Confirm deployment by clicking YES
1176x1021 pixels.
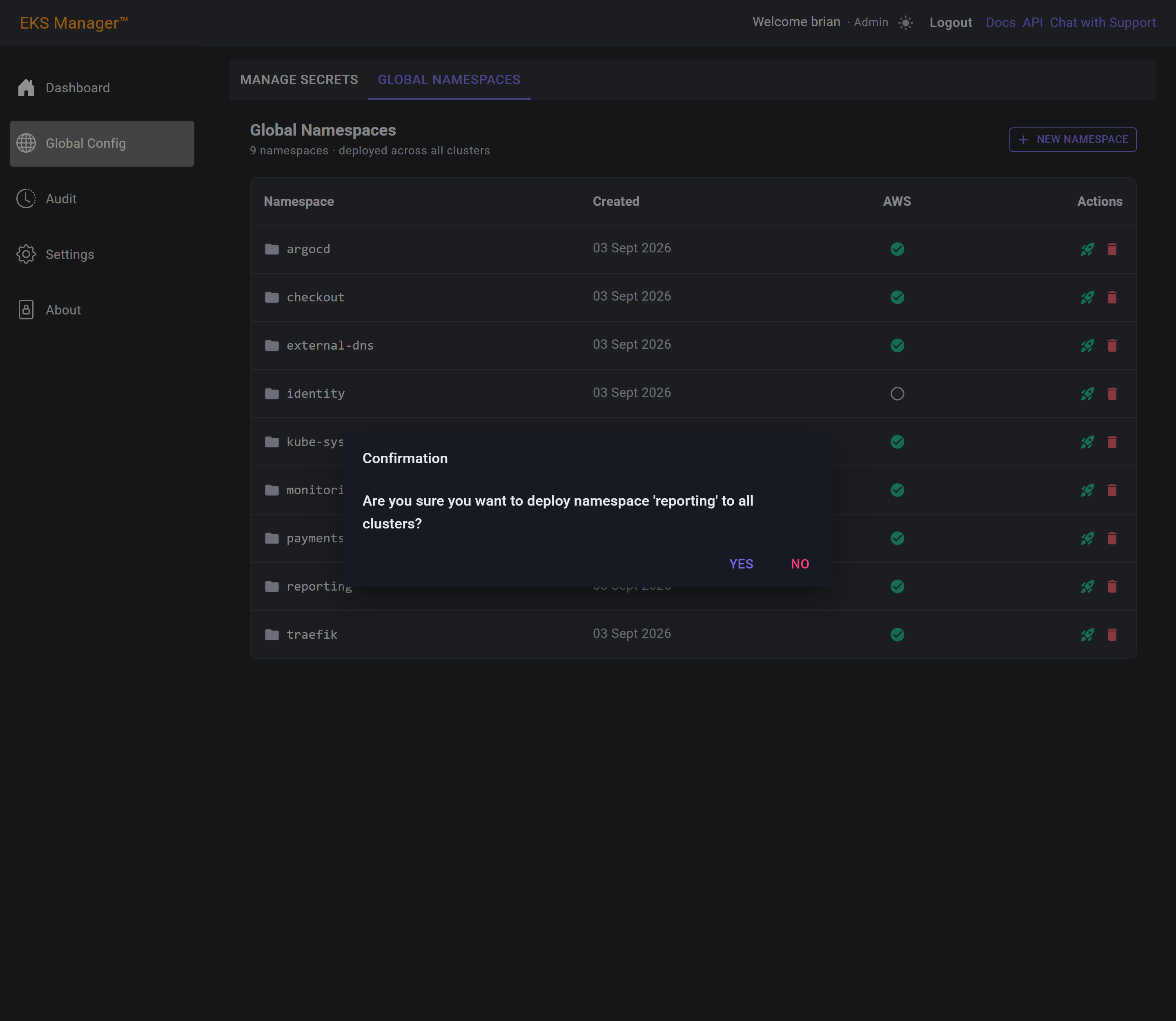pyautogui.click(x=741, y=564)
